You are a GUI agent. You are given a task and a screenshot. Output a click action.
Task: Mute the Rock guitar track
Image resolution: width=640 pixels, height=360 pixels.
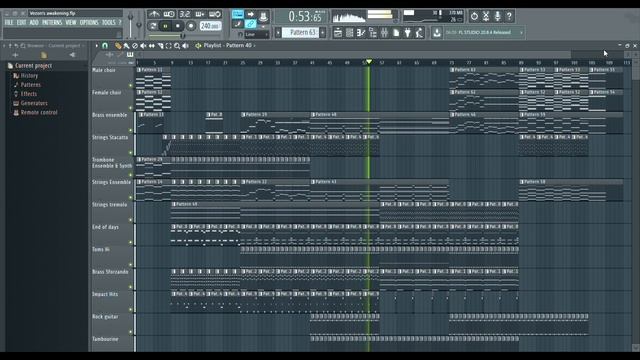131,332
